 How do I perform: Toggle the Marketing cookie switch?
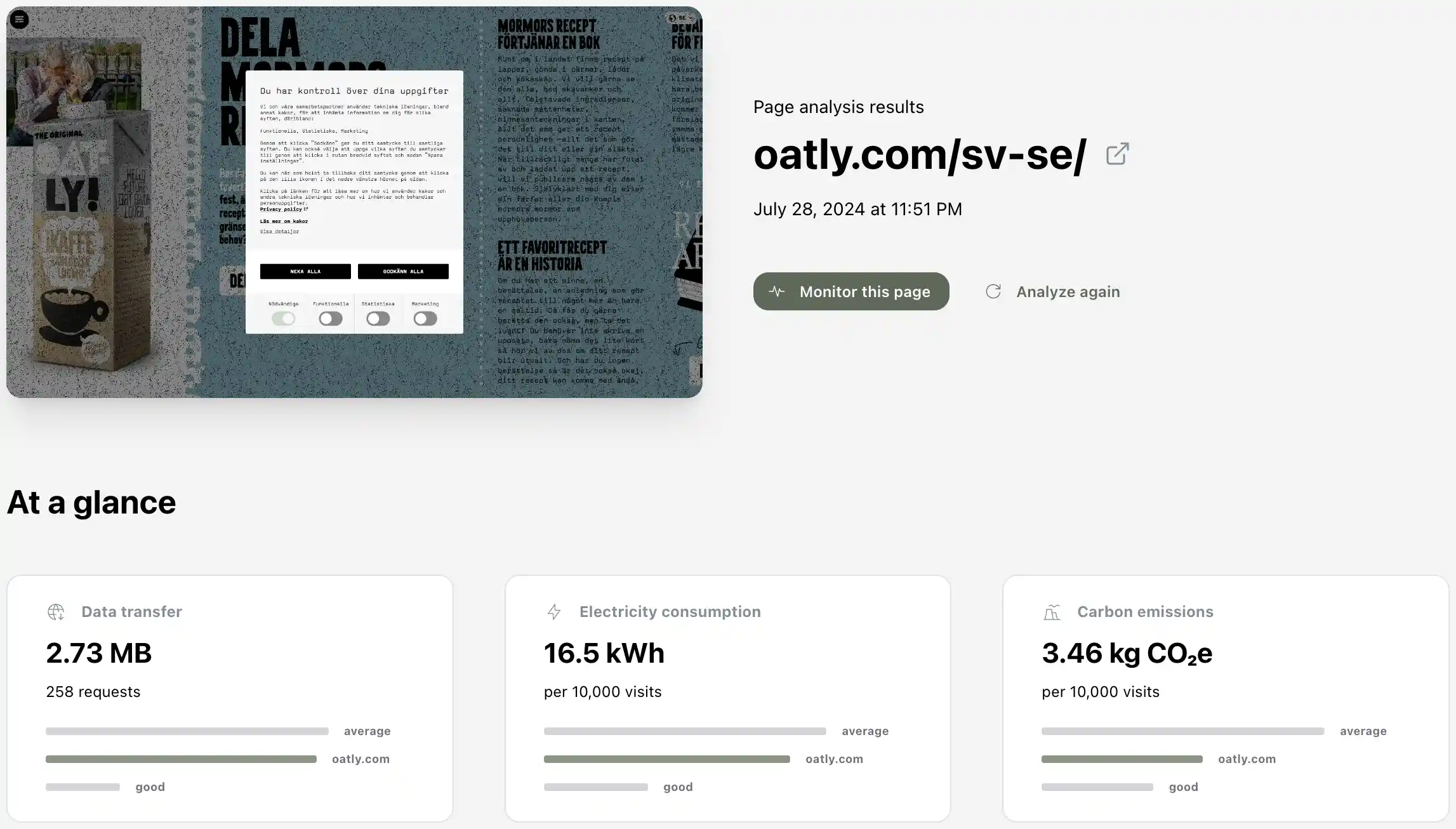[x=425, y=318]
